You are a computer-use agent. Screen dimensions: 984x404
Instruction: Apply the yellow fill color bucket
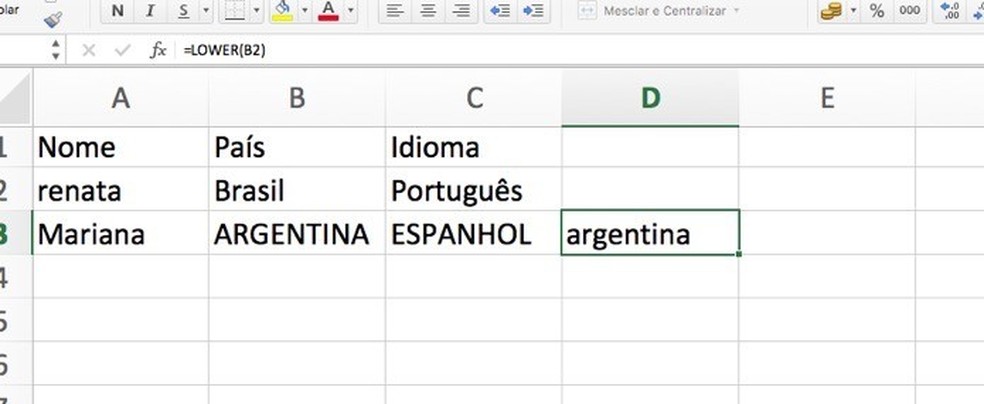282,11
